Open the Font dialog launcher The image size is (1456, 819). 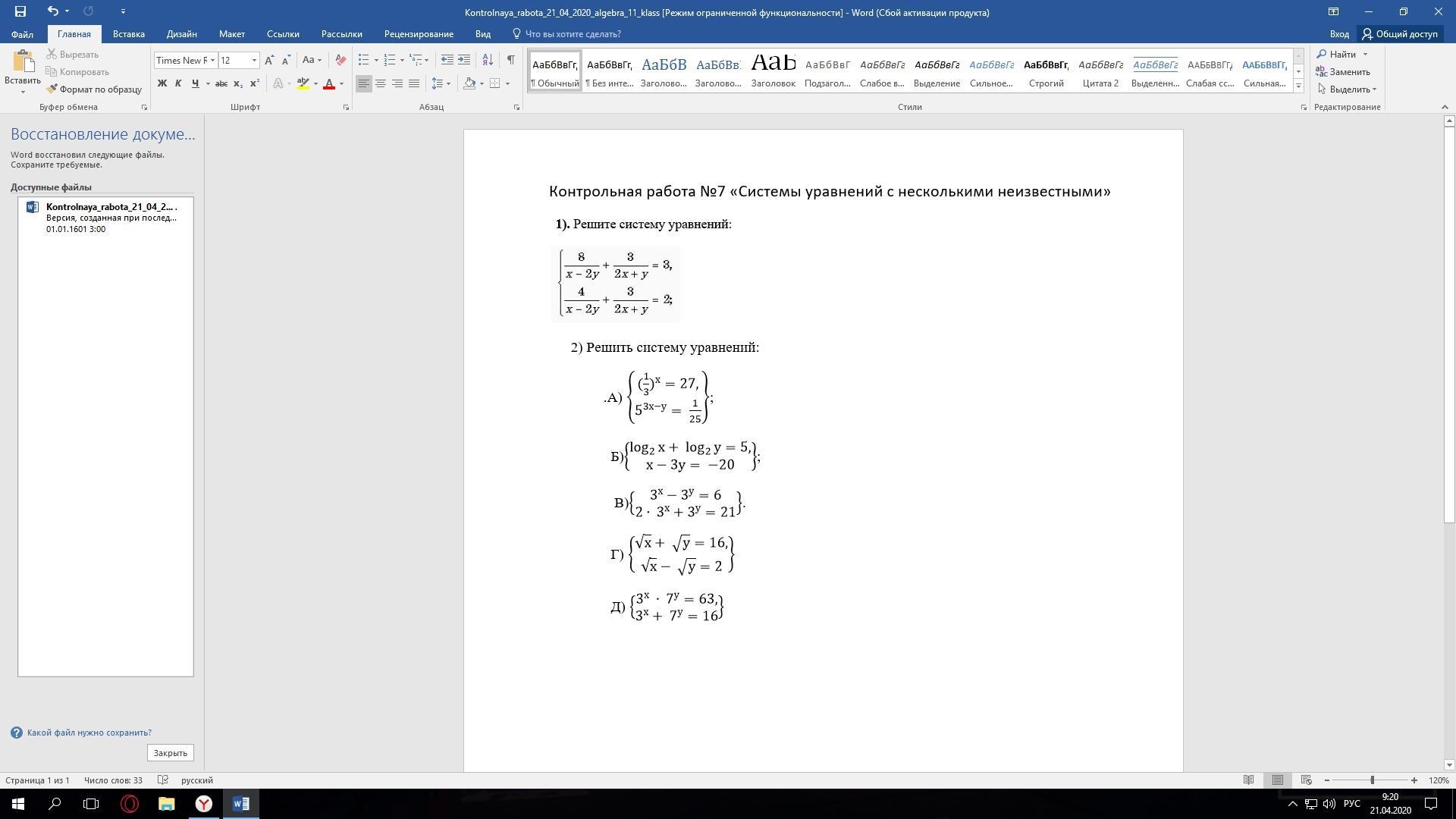pos(346,108)
